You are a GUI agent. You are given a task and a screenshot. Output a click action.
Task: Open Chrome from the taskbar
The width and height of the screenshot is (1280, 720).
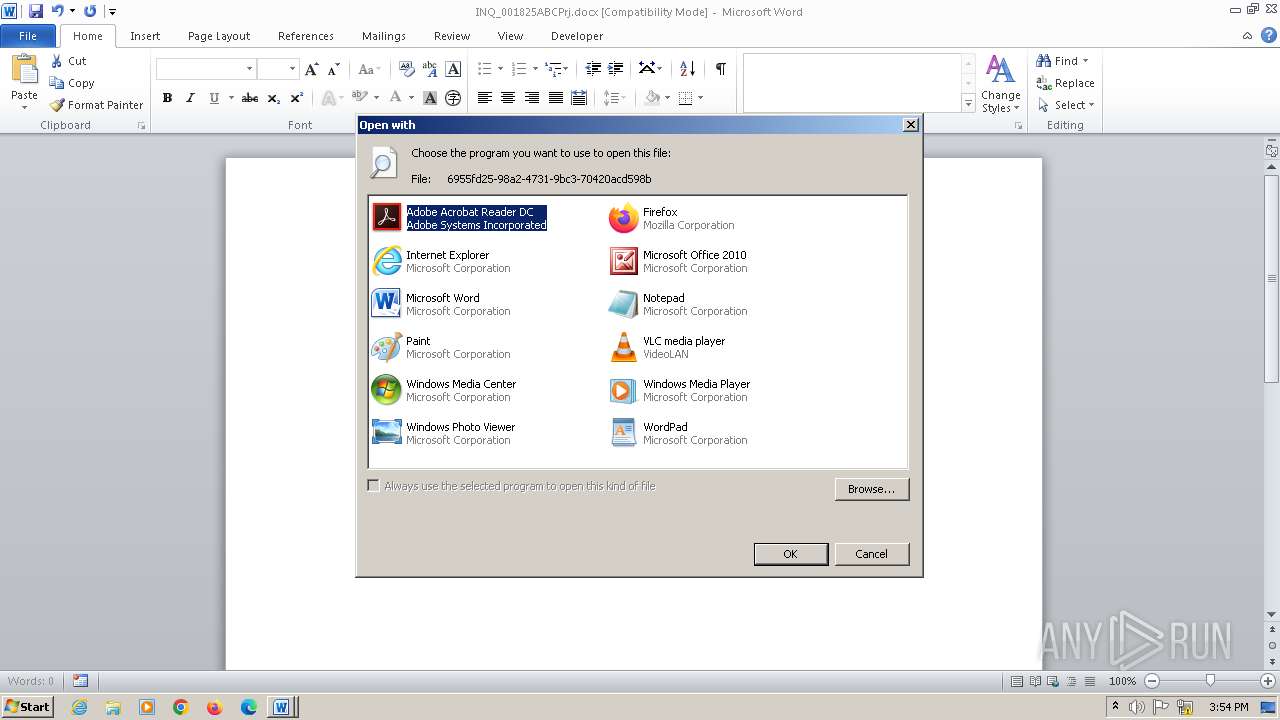pos(181,707)
